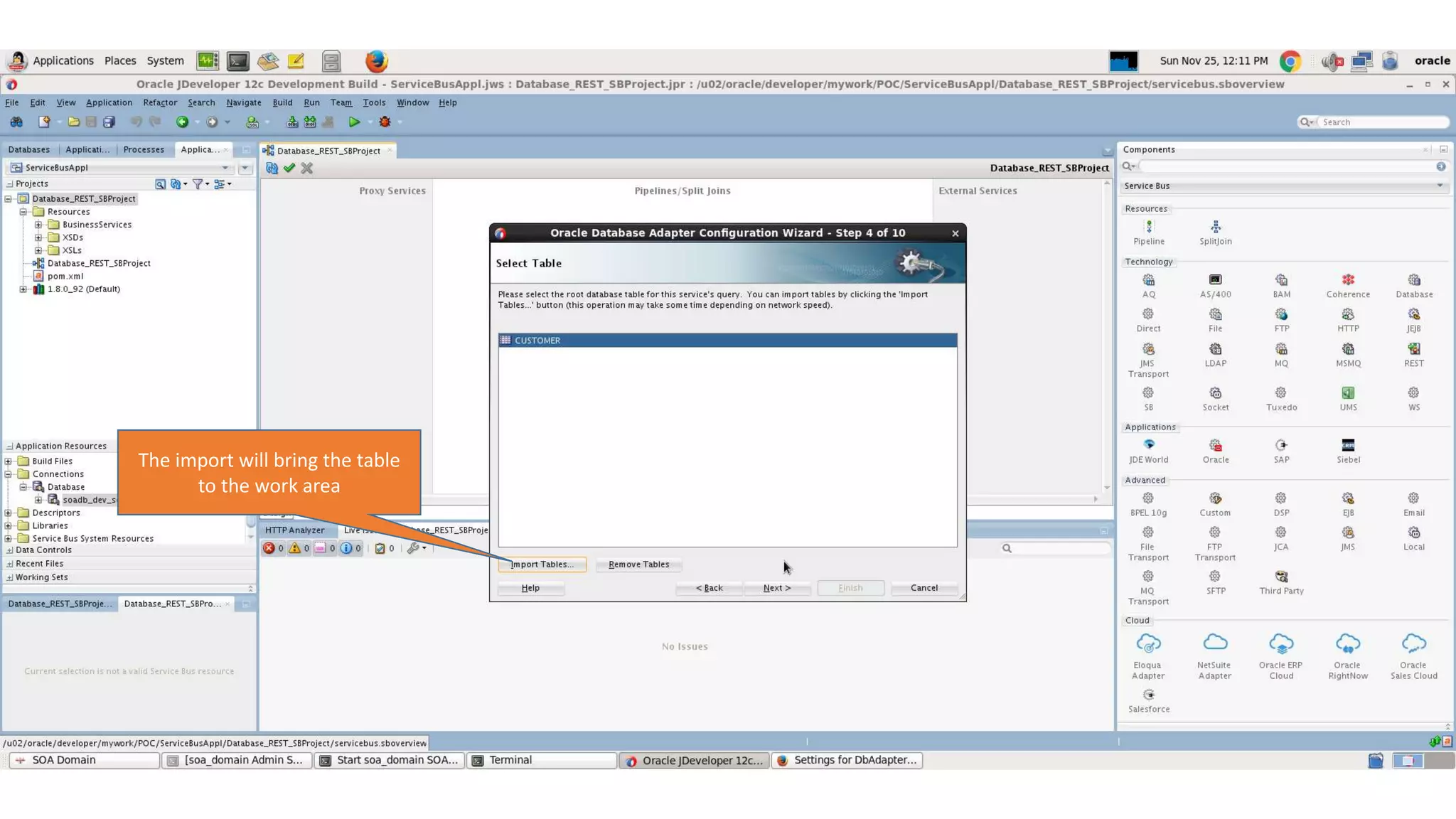Collapse the Database_REST_SBProject tree node
Viewport: 1456px width, 819px height.
point(9,199)
